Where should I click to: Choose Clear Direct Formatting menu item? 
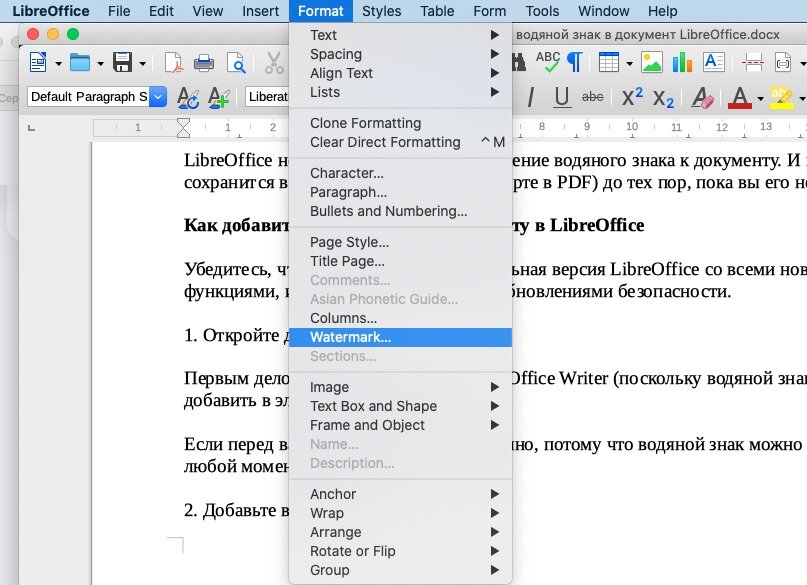(x=400, y=142)
